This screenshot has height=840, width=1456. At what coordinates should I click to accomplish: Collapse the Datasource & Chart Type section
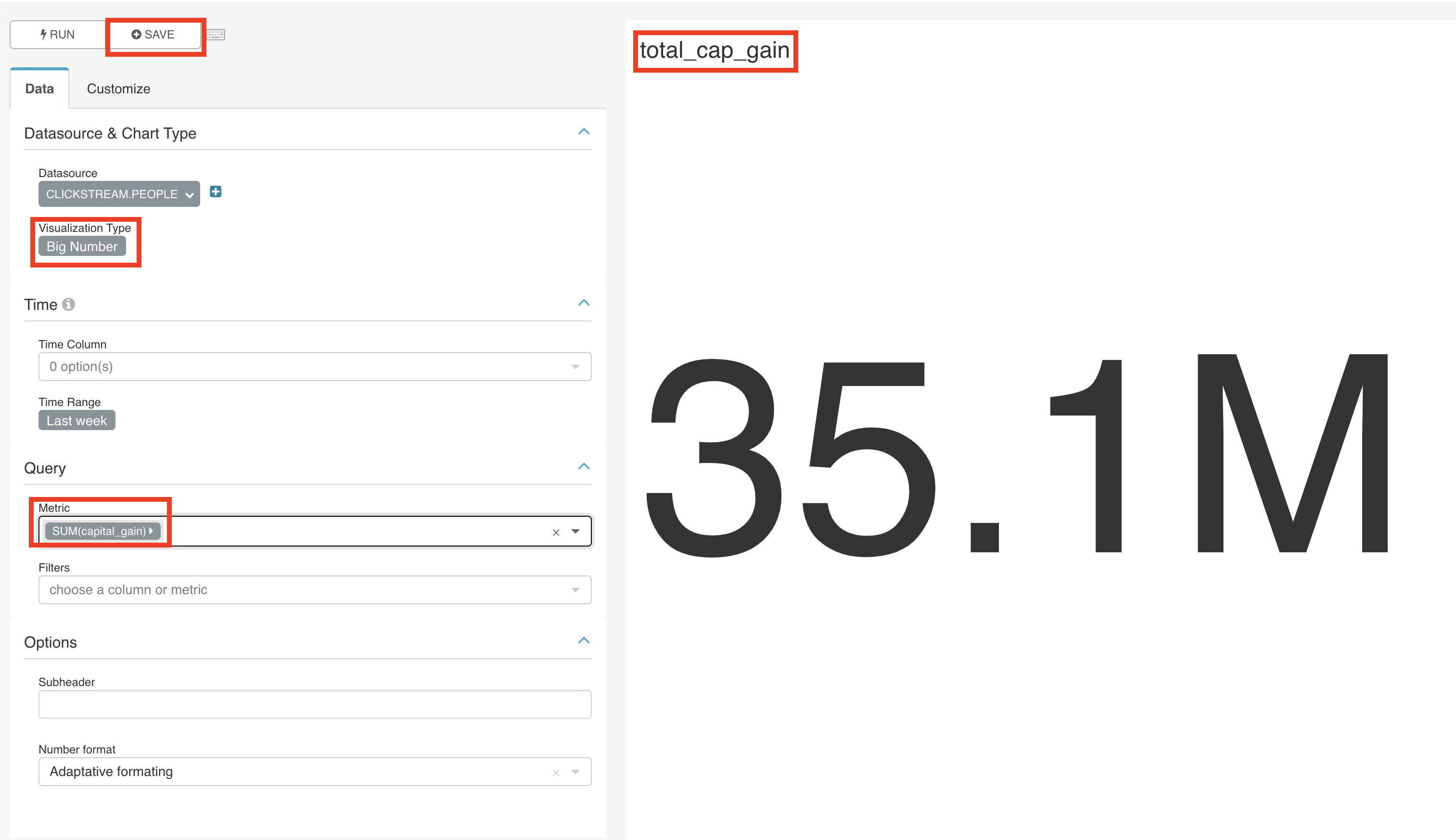586,132
